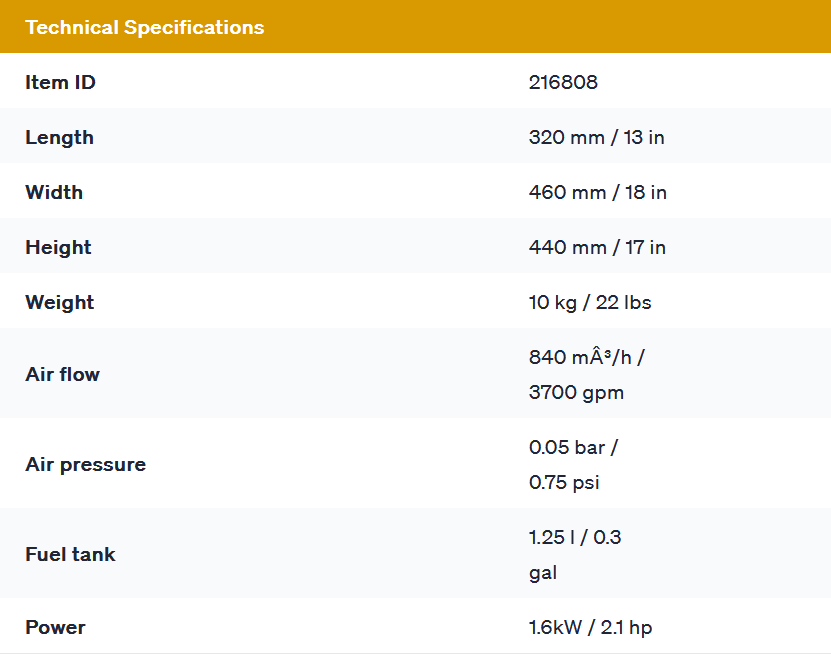Select the Fuel tank row label
831x655 pixels.
tap(70, 554)
